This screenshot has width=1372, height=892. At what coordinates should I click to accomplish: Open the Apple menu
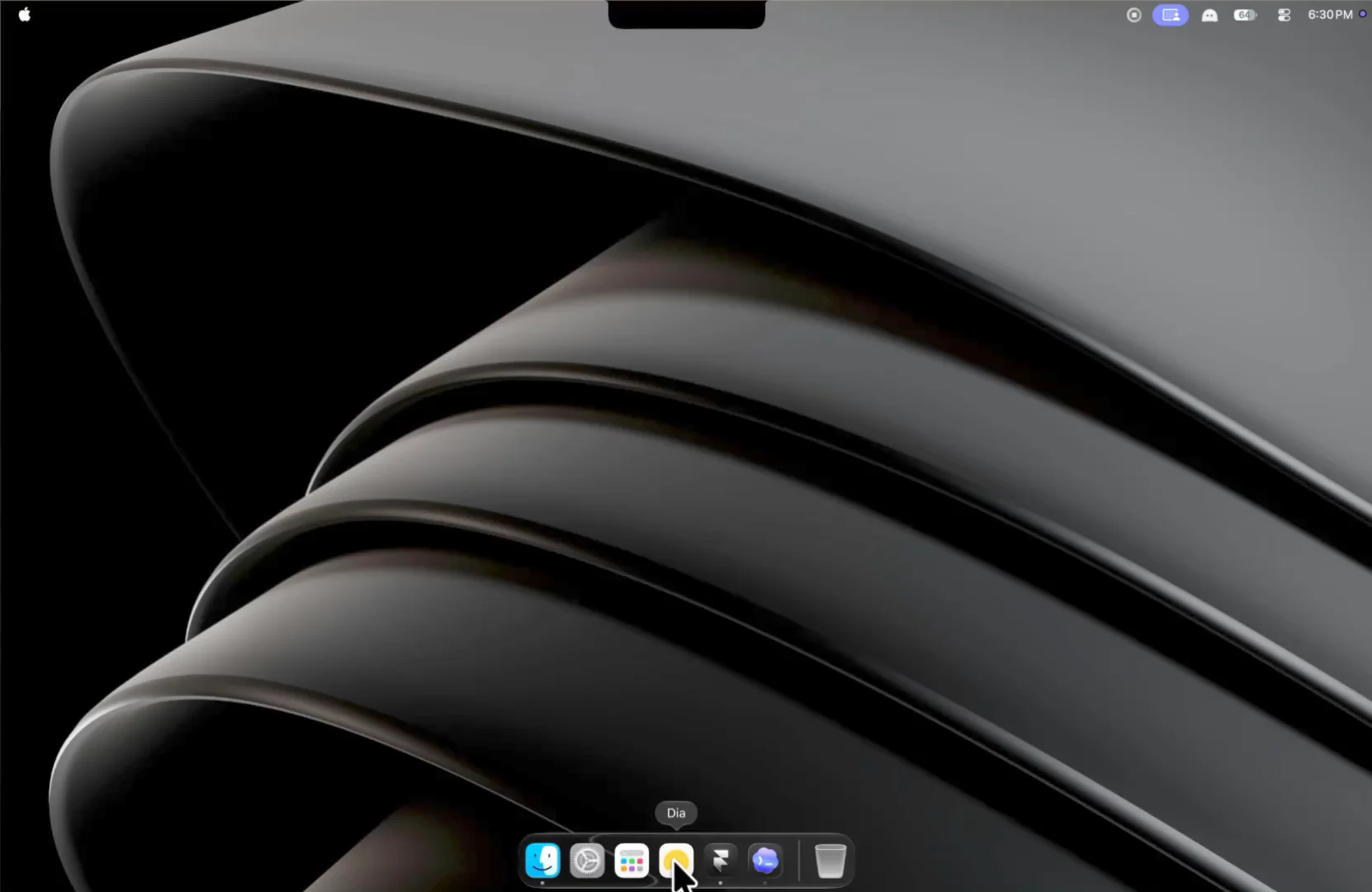click(25, 14)
